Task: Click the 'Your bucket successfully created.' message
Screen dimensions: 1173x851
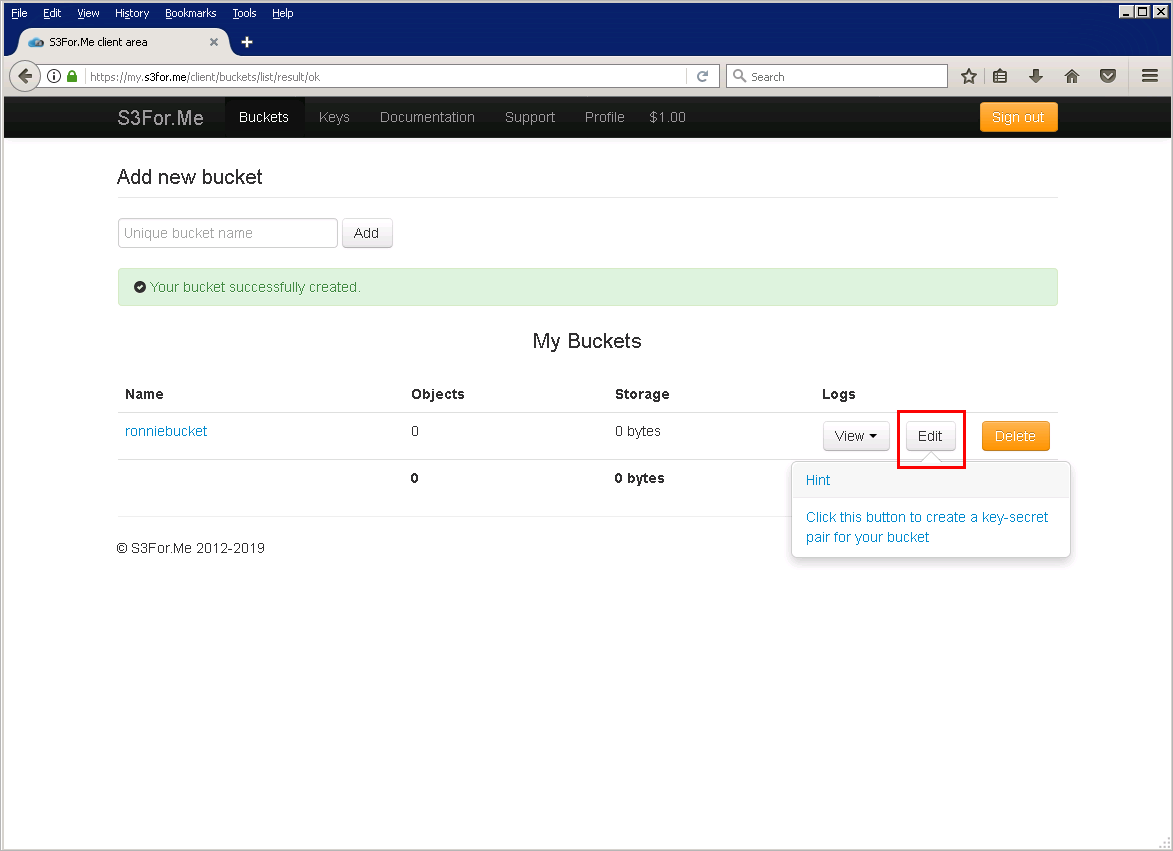Action: (x=255, y=287)
